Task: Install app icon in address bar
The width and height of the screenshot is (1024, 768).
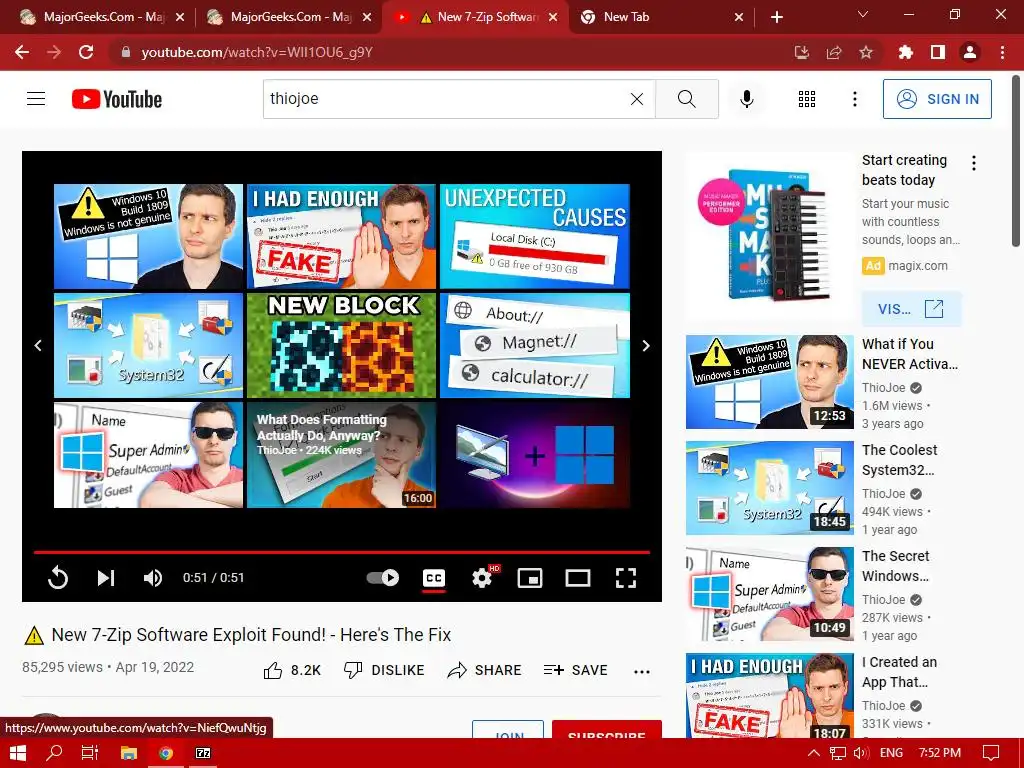Action: 801,52
